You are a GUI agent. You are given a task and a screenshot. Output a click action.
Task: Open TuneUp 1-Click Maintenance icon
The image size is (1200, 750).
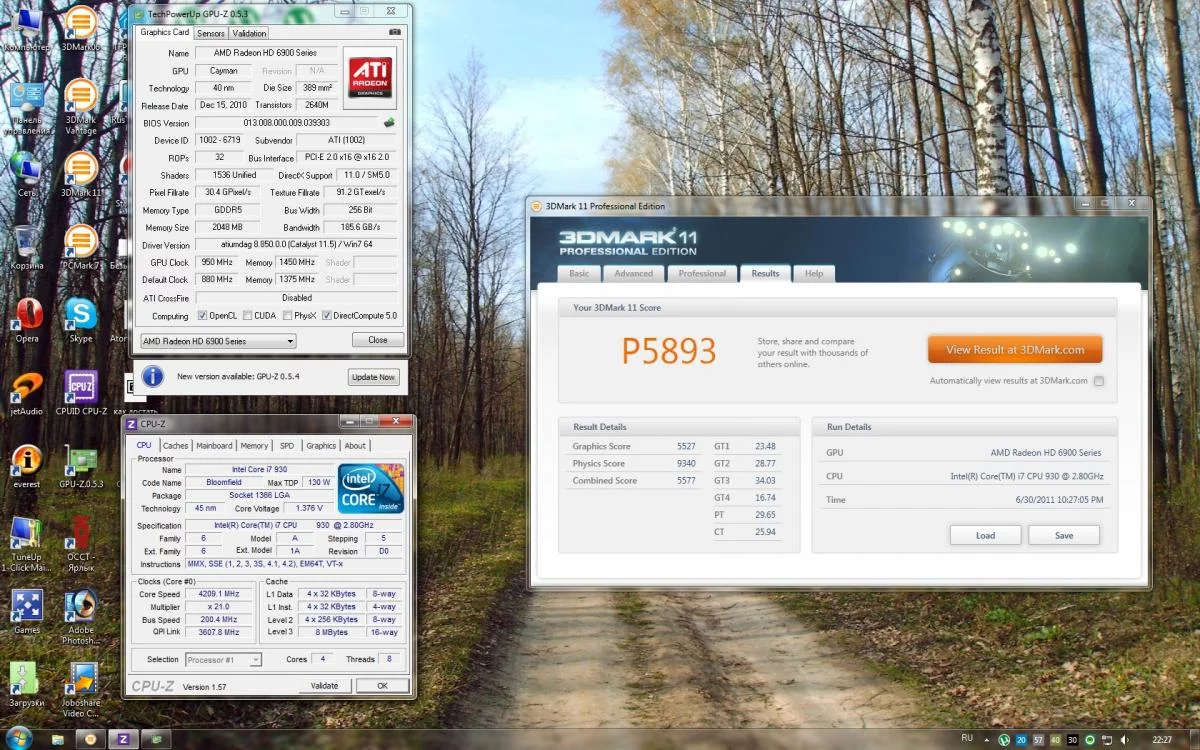27,545
